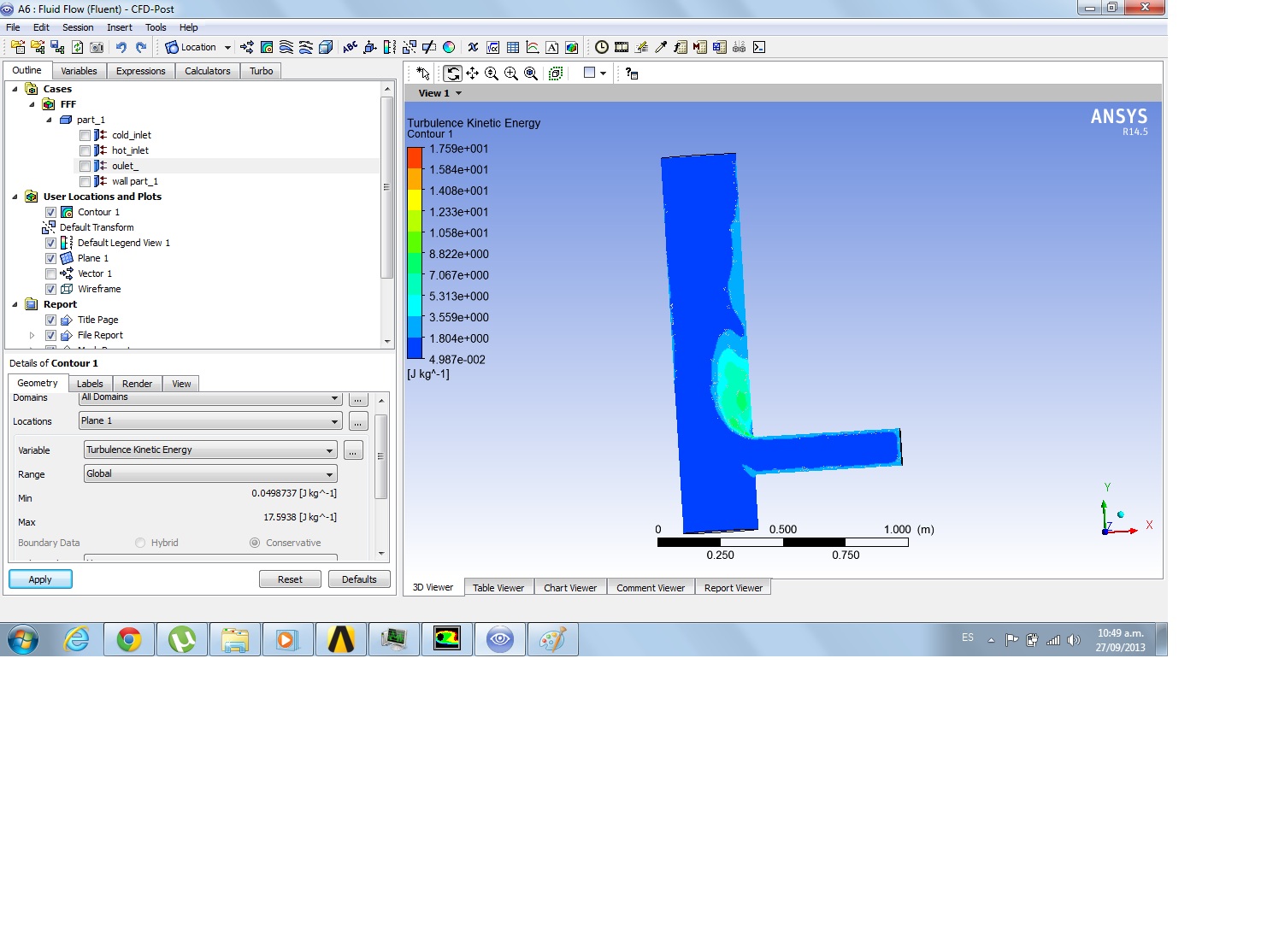Toggle the wall part_1 checkbox
1279x952 pixels.
point(85,181)
